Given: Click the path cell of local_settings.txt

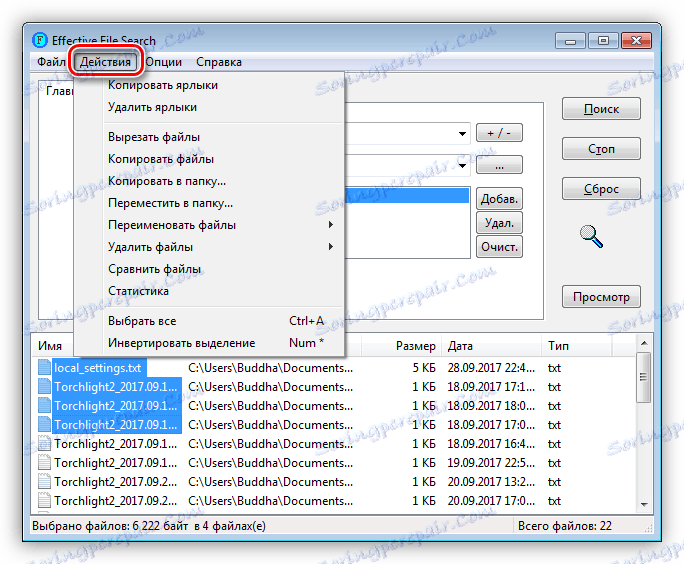Looking at the screenshot, I should 270,368.
